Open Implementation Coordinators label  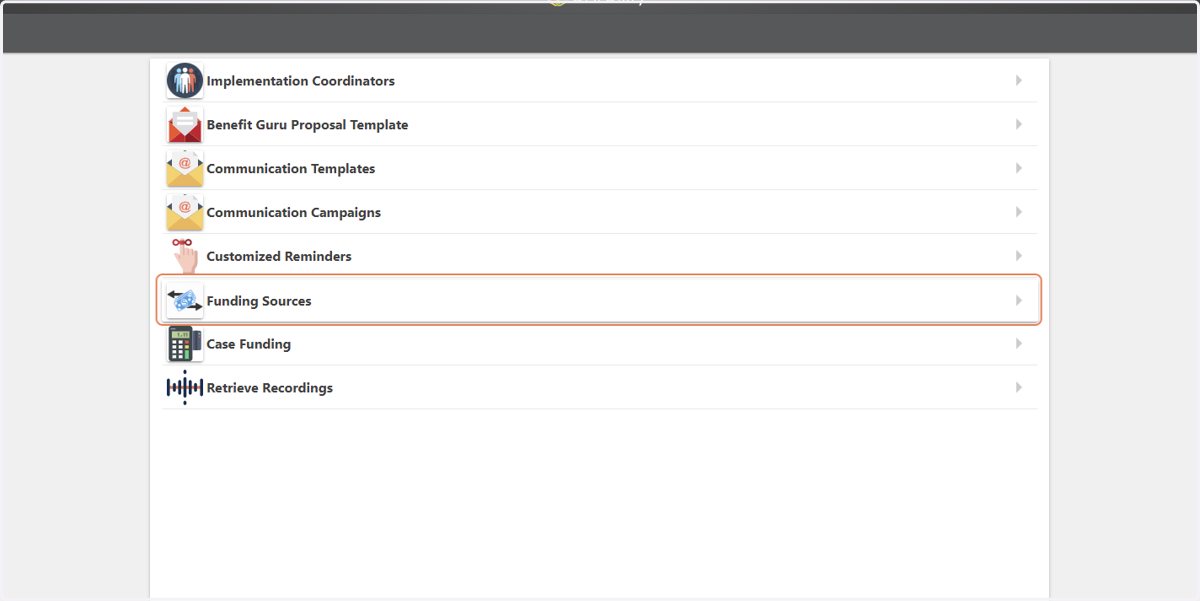301,81
